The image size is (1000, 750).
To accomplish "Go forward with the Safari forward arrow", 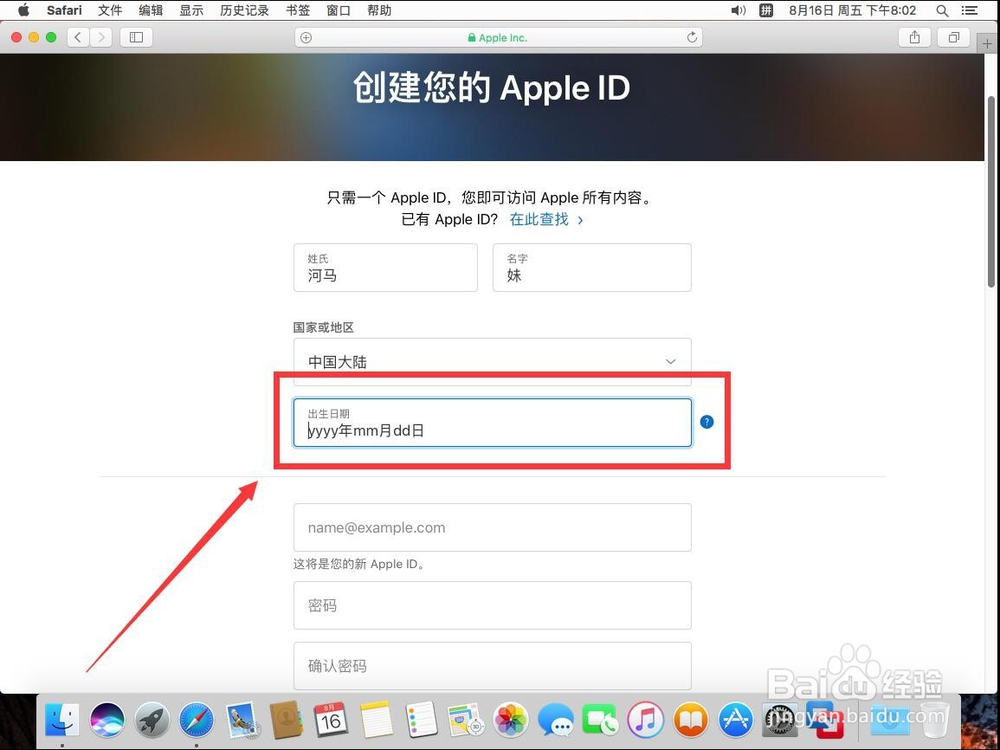I will pos(101,38).
